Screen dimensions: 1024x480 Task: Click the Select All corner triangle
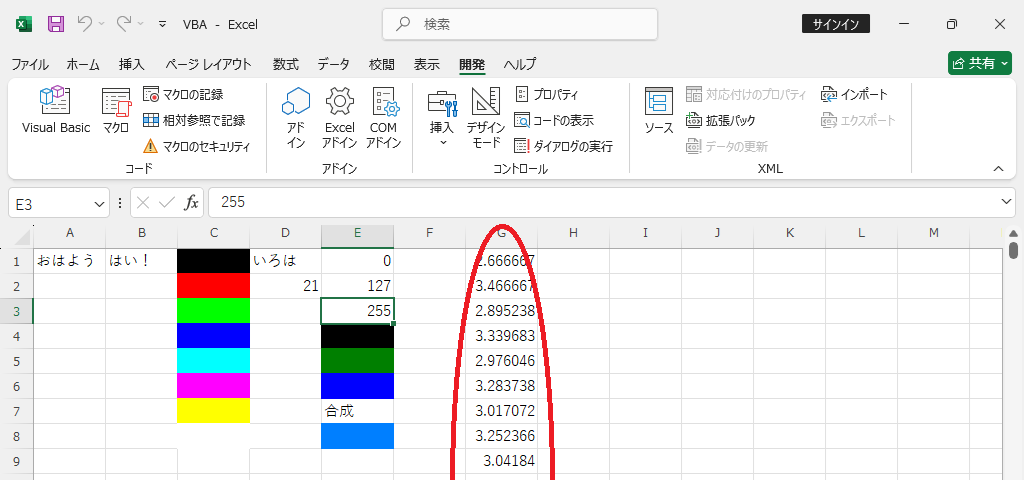pos(21,236)
